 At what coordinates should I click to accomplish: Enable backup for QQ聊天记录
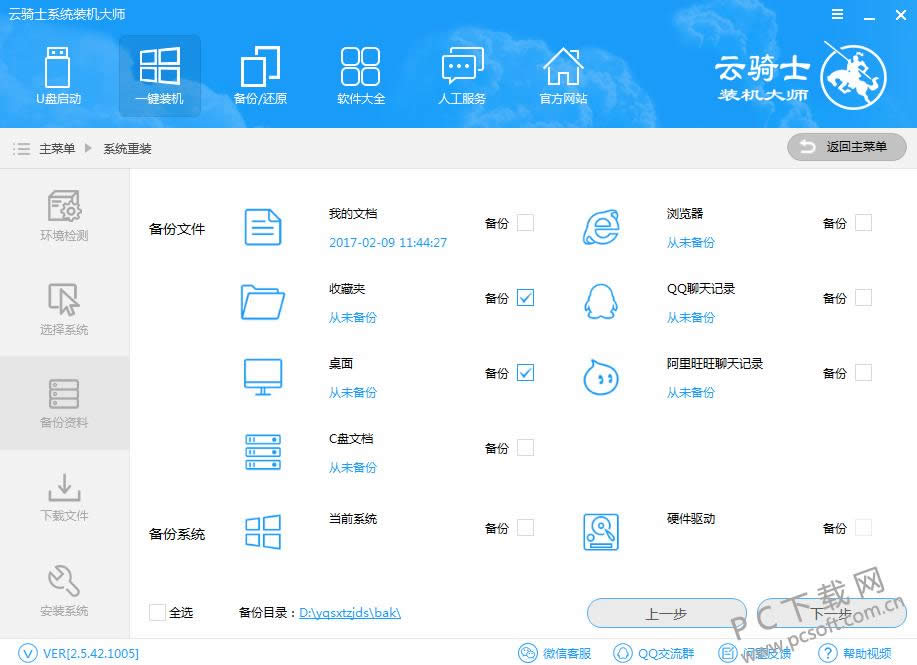(863, 298)
